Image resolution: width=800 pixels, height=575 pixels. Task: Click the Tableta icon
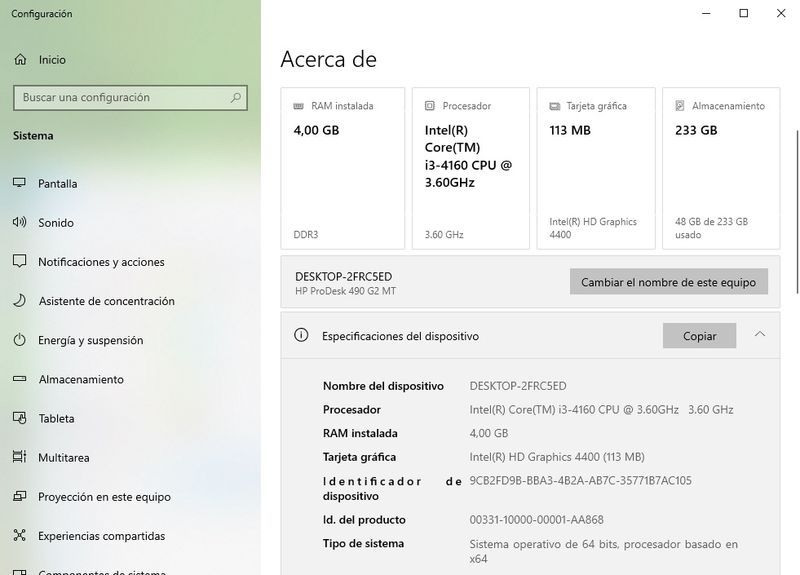click(x=19, y=418)
